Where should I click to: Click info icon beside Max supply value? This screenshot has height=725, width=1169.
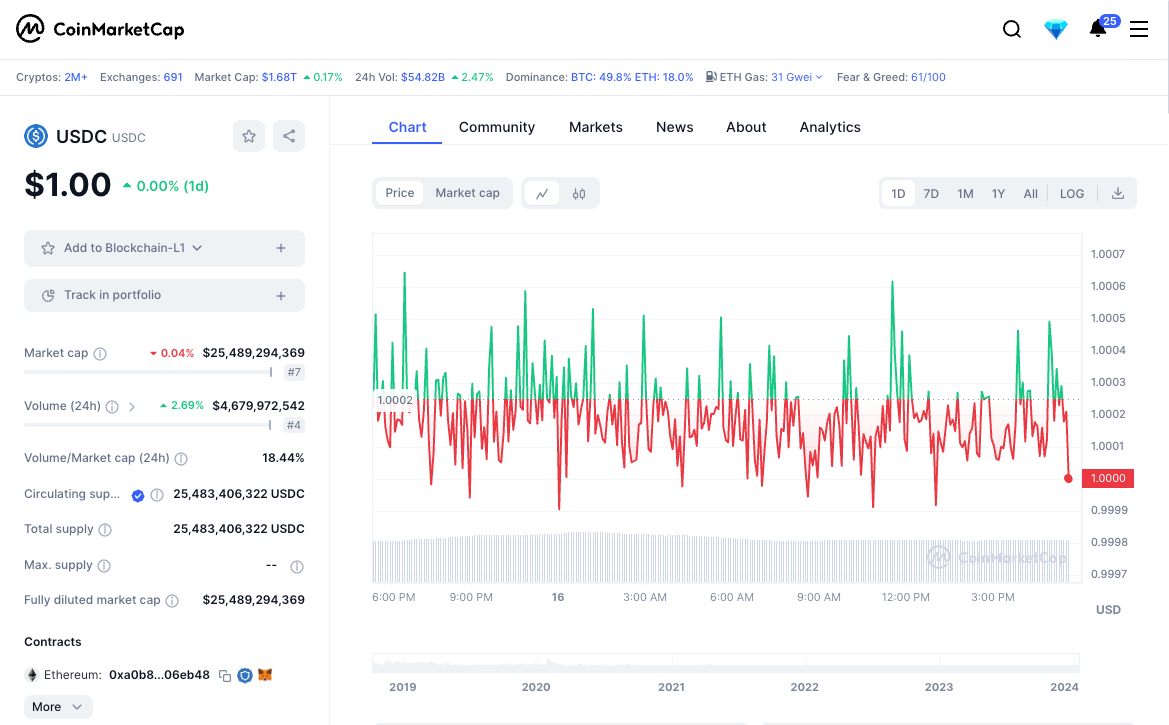pyautogui.click(x=297, y=567)
